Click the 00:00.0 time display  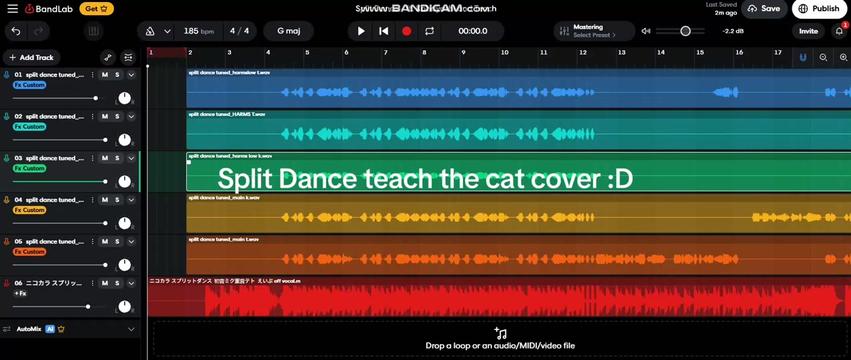473,31
